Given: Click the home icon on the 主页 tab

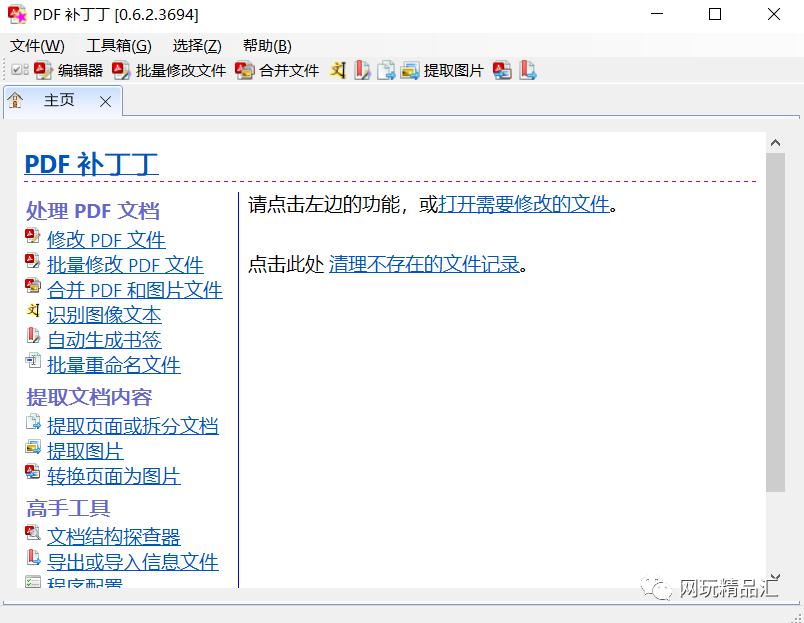Looking at the screenshot, I should coord(15,100).
